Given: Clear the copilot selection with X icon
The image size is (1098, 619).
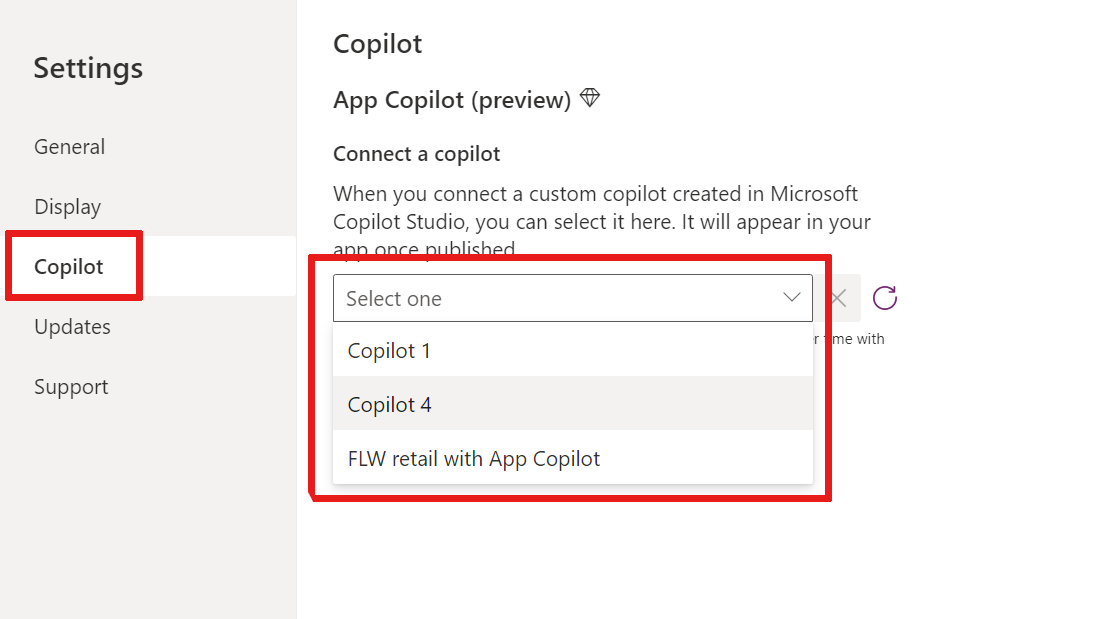Looking at the screenshot, I should pyautogui.click(x=838, y=298).
